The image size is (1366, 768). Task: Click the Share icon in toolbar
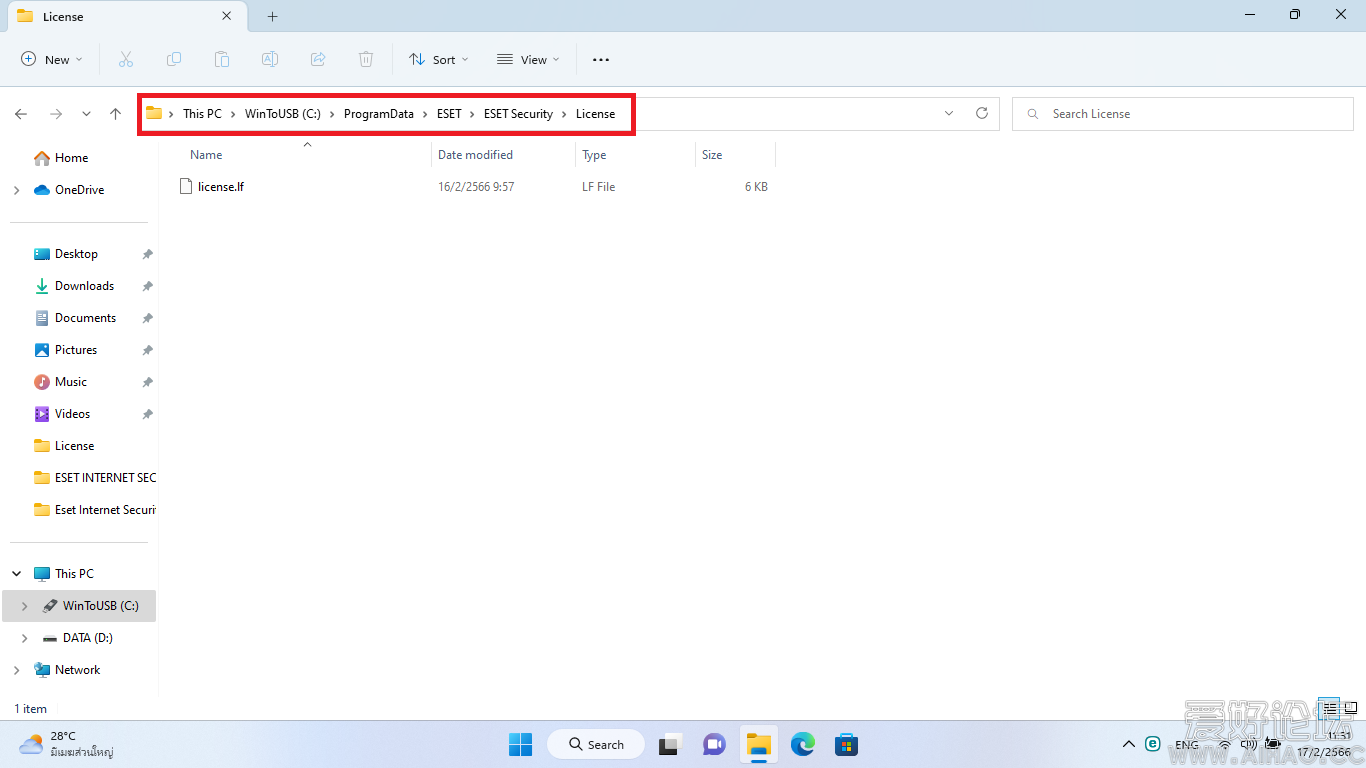(318, 60)
